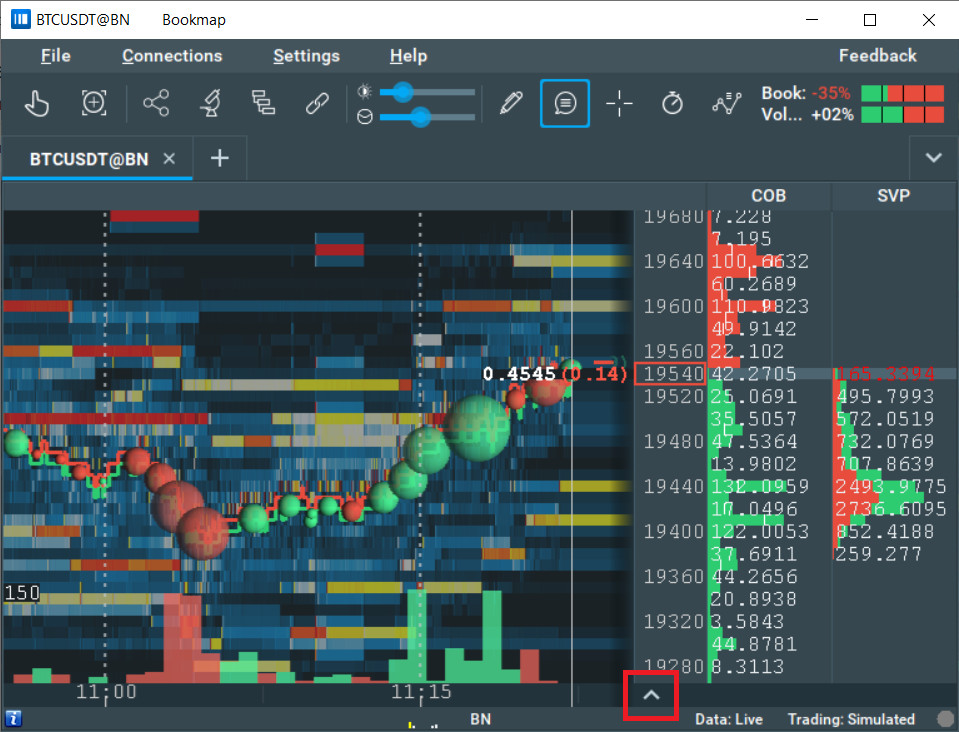Viewport: 959px width, 732px height.
Task: Open the stopwatch timer tool
Action: coord(672,103)
